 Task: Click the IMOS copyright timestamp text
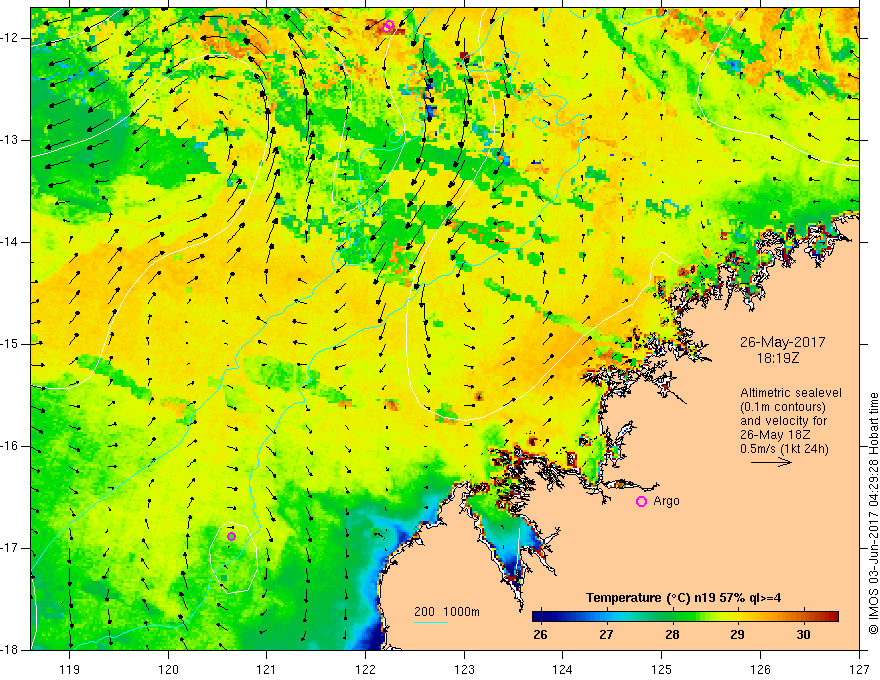(x=873, y=514)
